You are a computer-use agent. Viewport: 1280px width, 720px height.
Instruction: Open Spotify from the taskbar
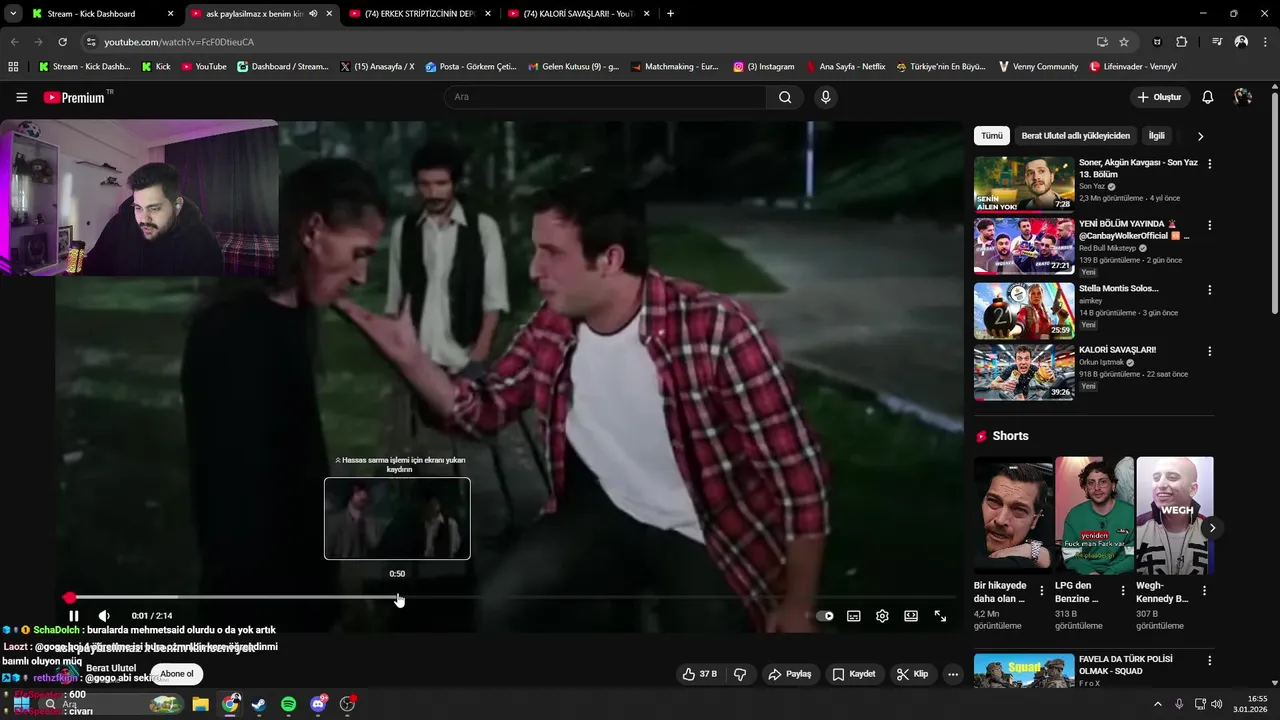coord(288,704)
